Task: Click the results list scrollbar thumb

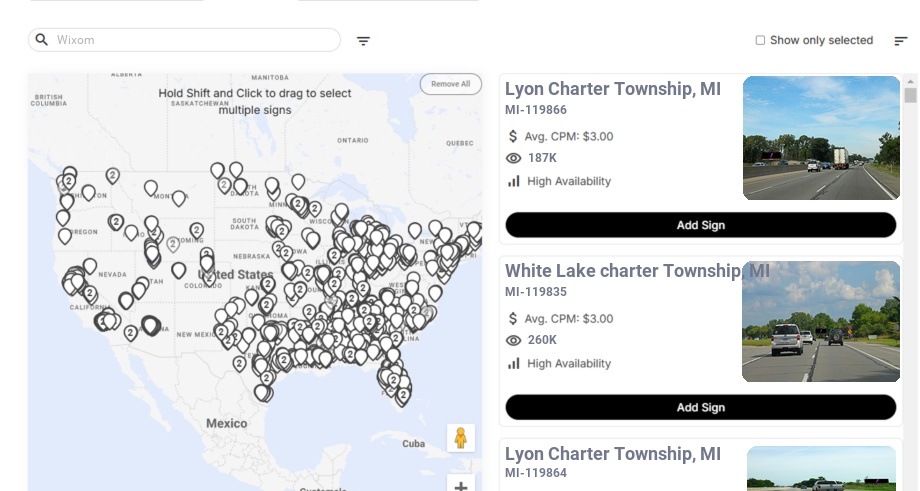Action: tap(910, 96)
